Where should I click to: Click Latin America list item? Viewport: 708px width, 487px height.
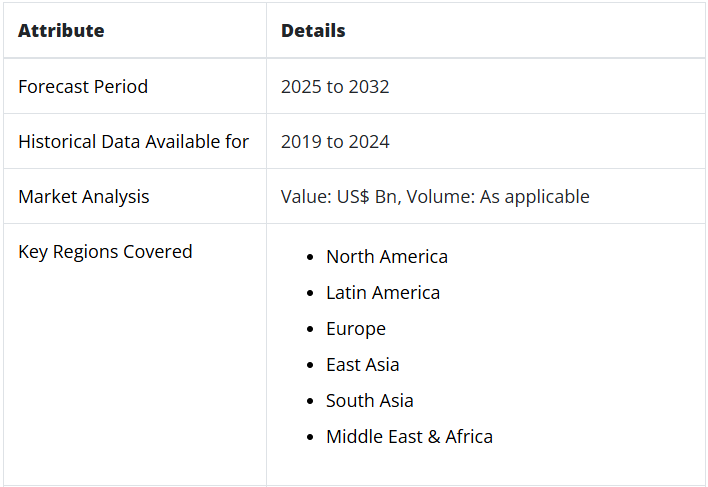coord(383,293)
